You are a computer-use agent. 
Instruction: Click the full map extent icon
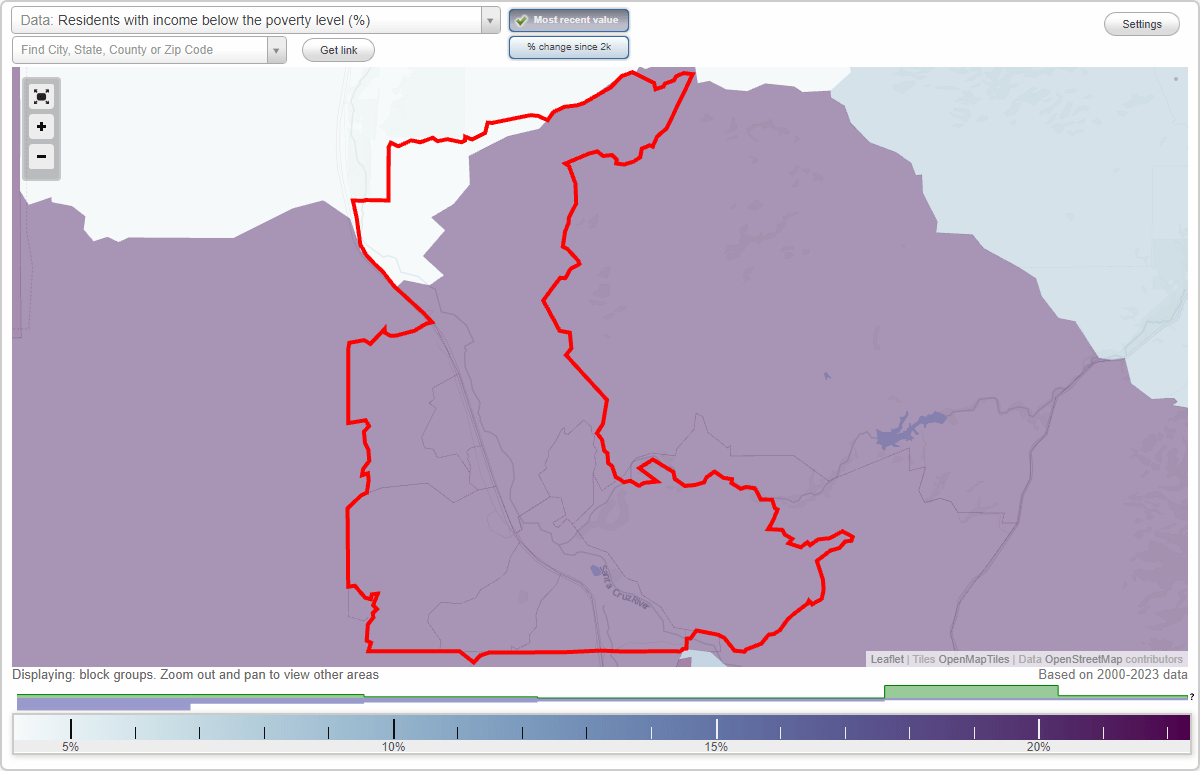[x=41, y=96]
